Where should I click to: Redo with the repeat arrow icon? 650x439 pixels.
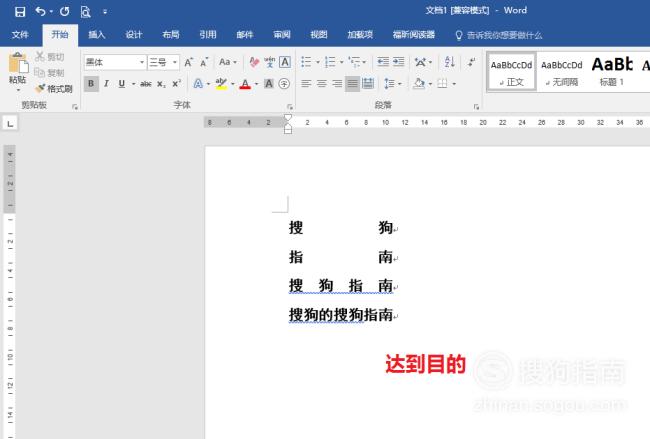tap(64, 12)
